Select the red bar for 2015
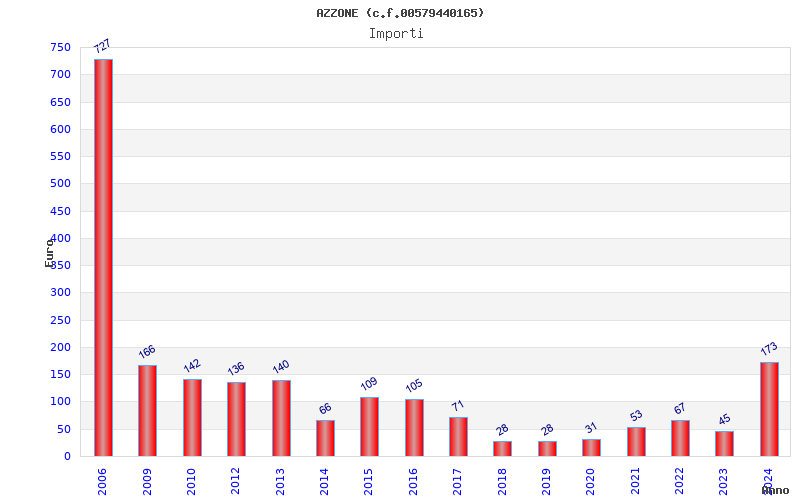Screen dimensions: 800x500 point(369,427)
